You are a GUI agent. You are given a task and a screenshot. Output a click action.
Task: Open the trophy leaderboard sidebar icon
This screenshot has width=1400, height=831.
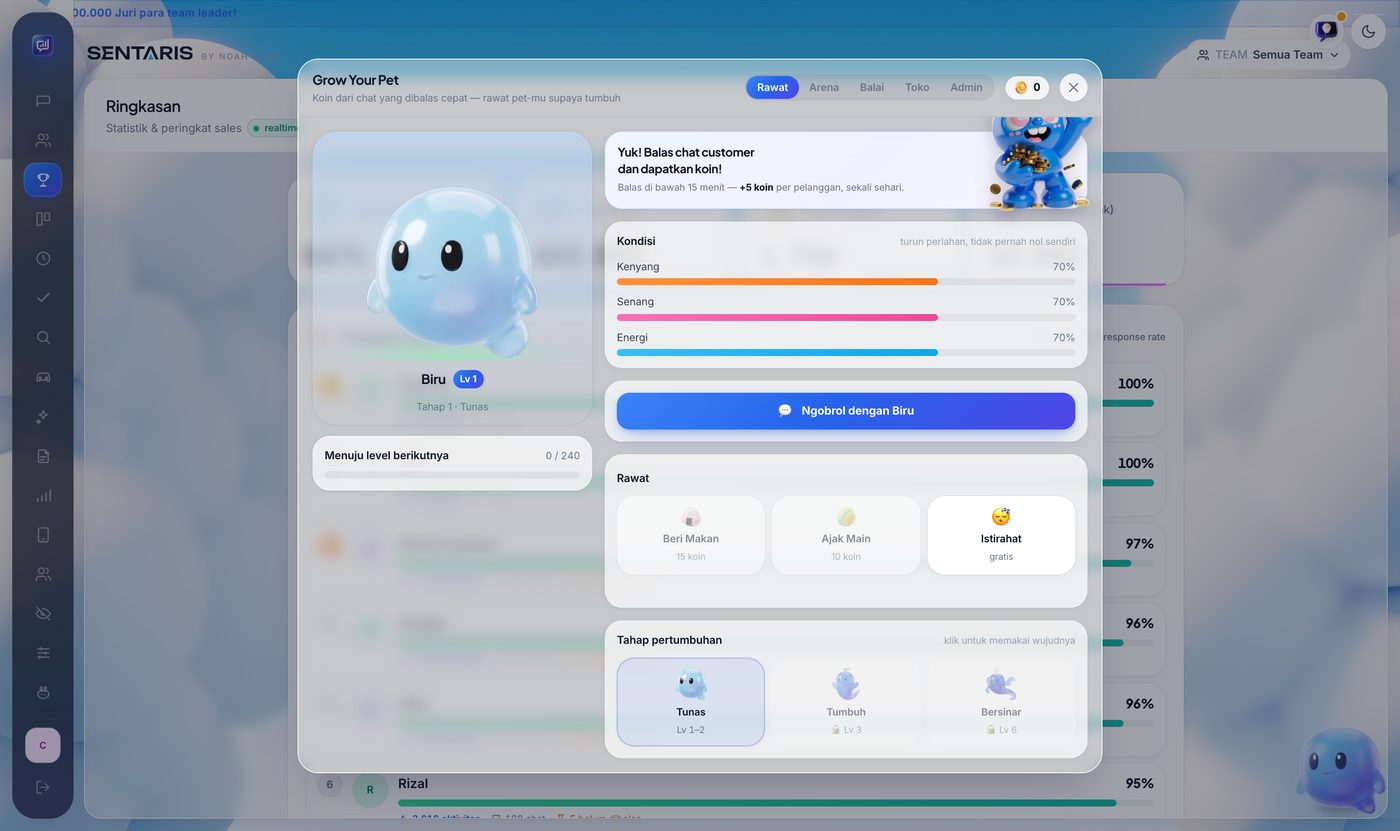tap(43, 180)
